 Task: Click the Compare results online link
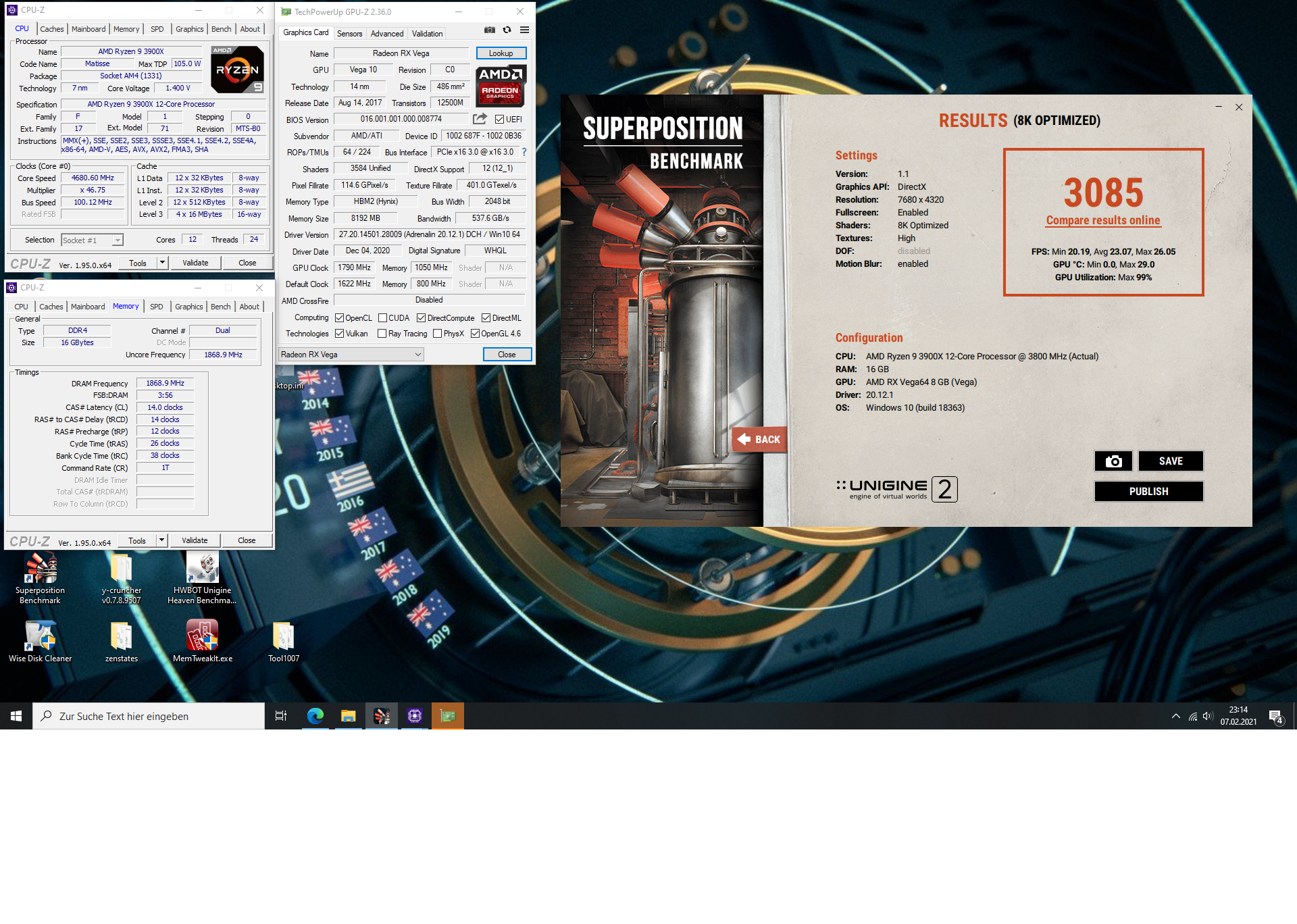[x=1102, y=220]
